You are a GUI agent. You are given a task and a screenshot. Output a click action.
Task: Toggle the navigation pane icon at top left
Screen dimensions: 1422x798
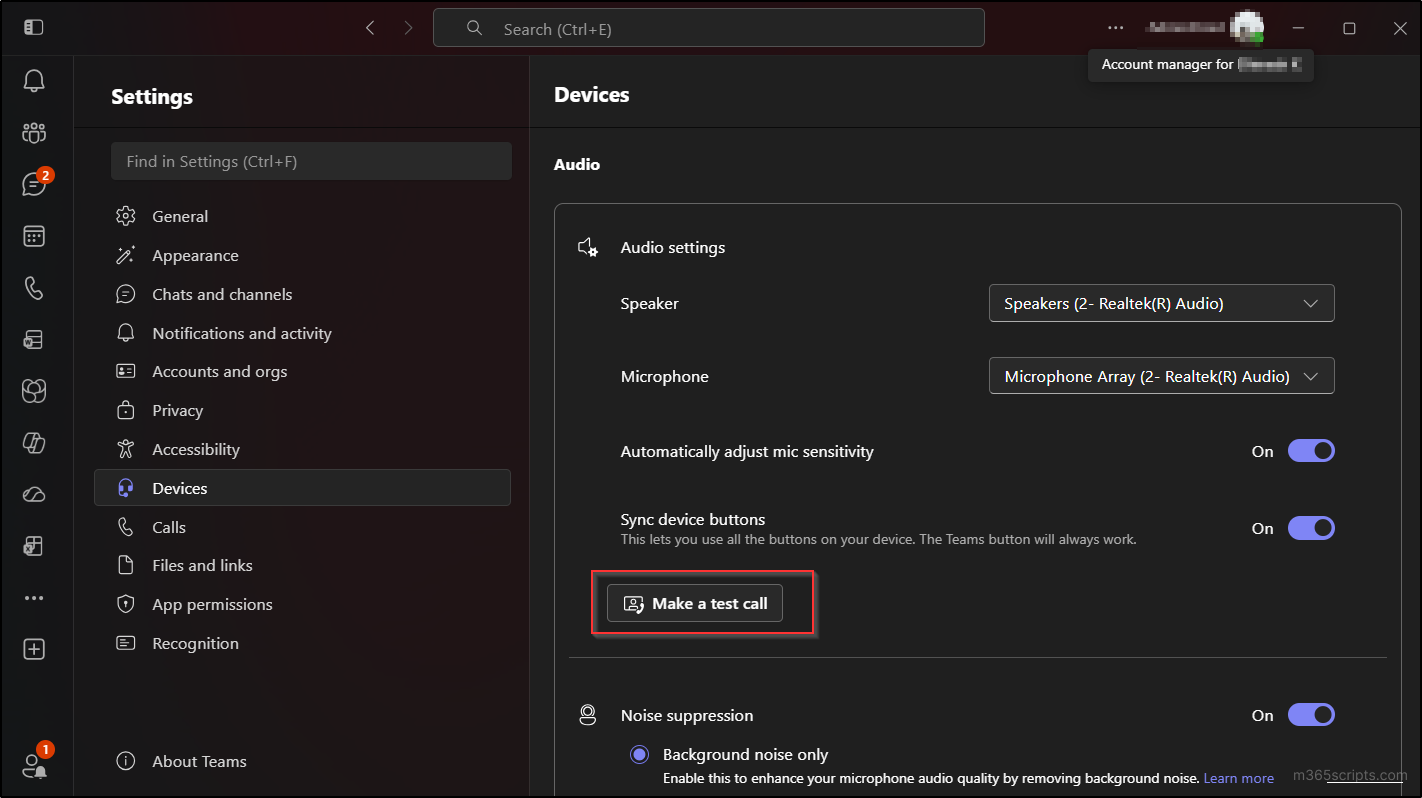[x=34, y=28]
